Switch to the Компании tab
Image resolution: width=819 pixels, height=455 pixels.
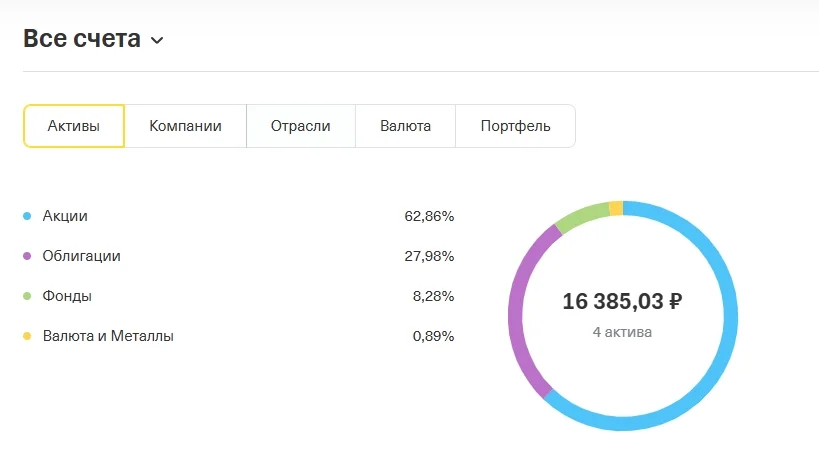coord(185,126)
